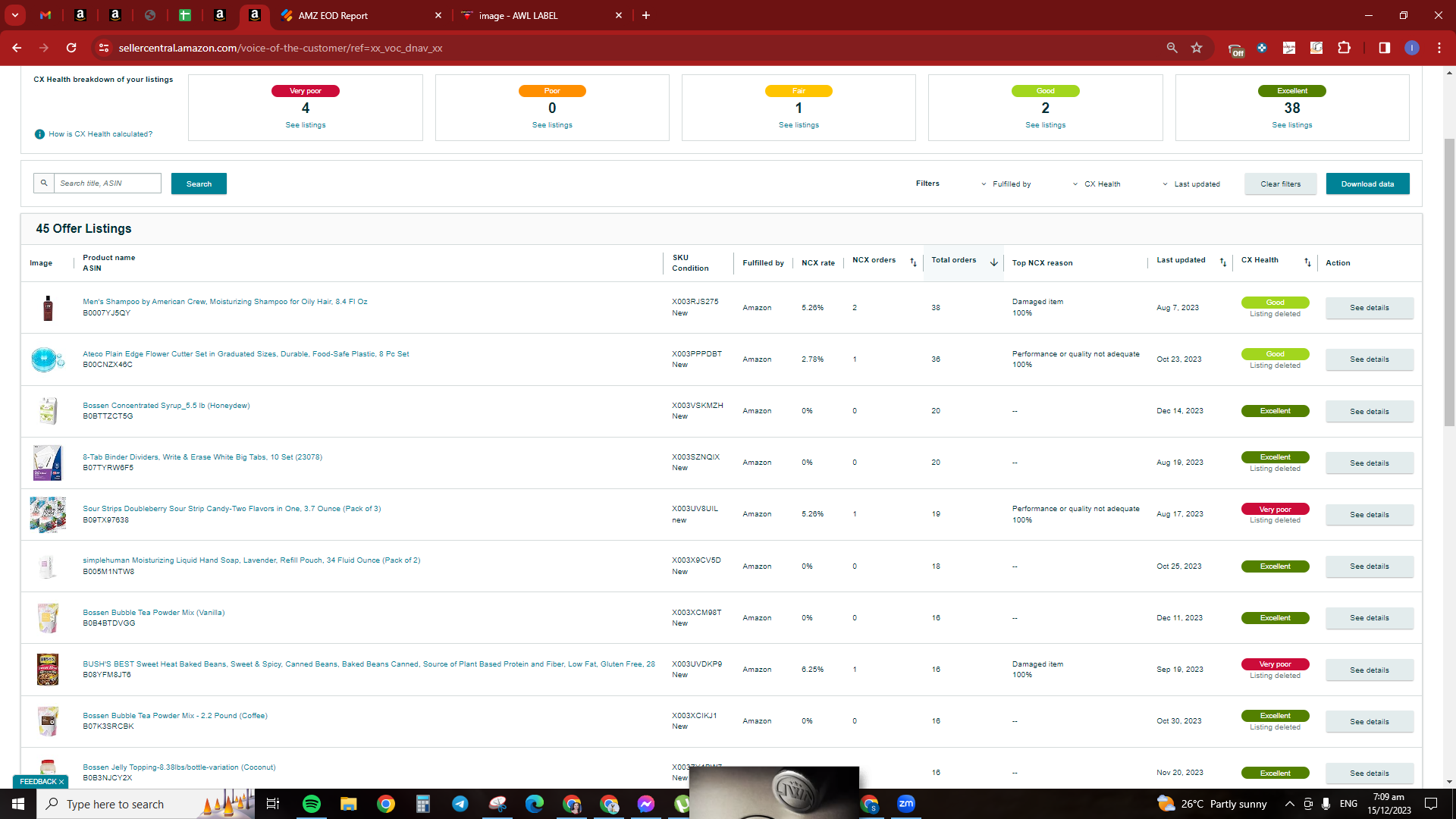Click the Men's Shampoo product thumbnail
1456x819 pixels.
tap(48, 308)
